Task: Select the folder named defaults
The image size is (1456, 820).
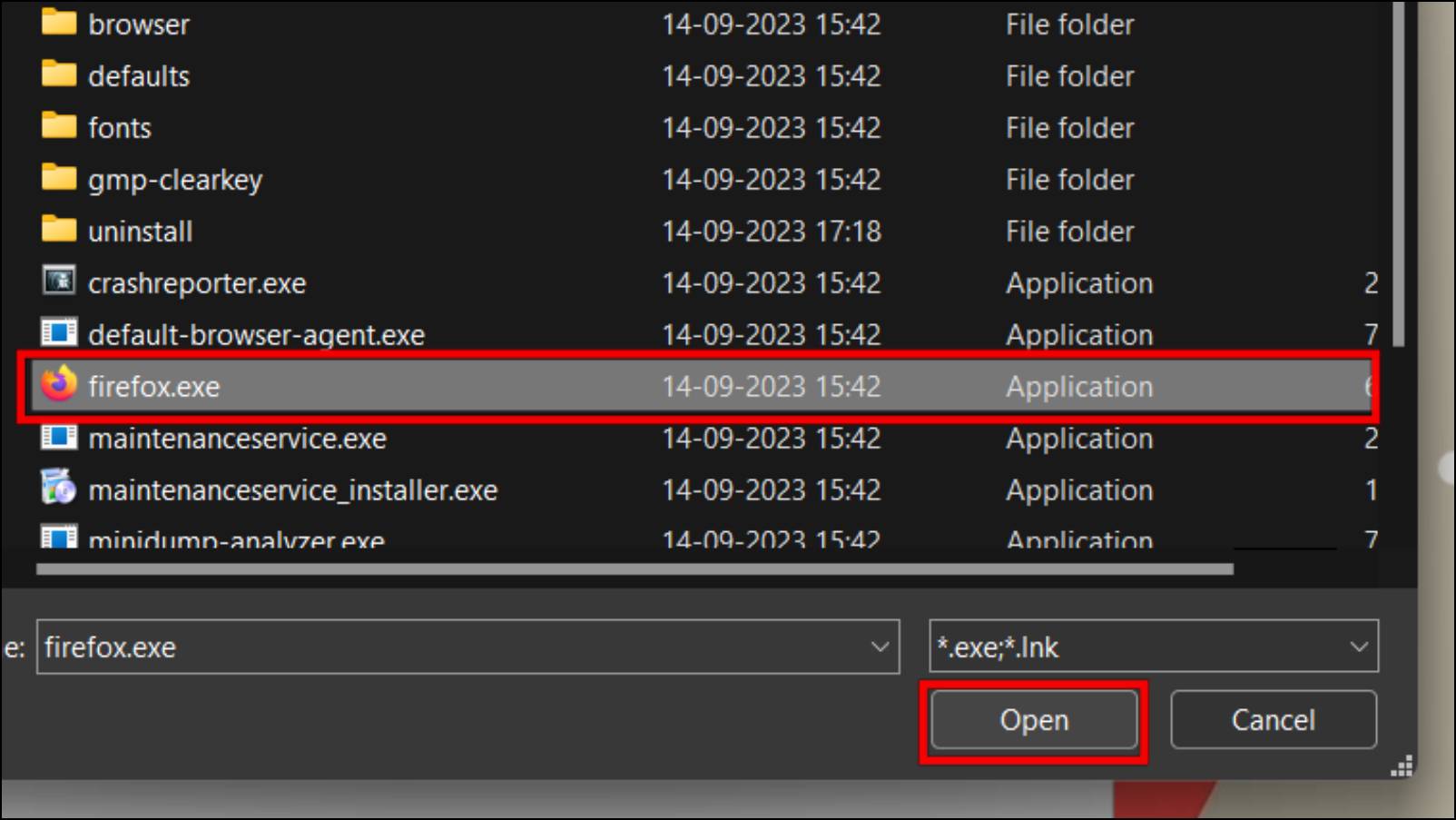Action: click(139, 76)
